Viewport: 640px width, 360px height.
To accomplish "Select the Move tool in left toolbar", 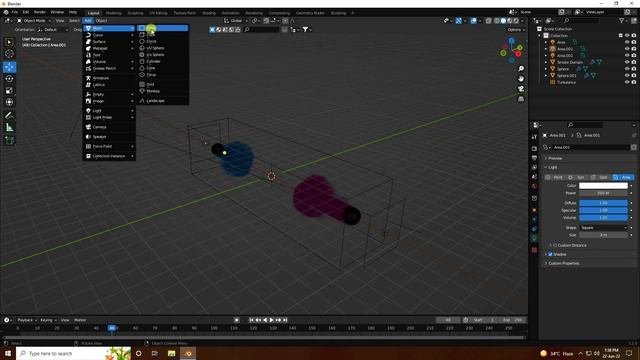I will [9, 67].
